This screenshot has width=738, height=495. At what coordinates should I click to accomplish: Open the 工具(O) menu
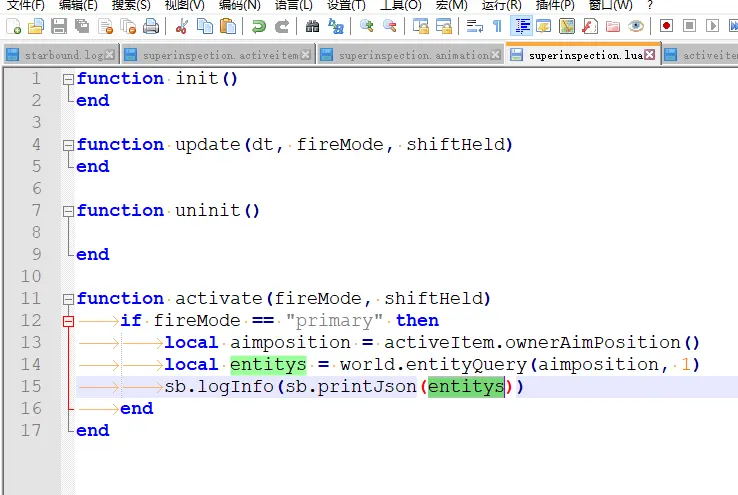click(x=401, y=5)
